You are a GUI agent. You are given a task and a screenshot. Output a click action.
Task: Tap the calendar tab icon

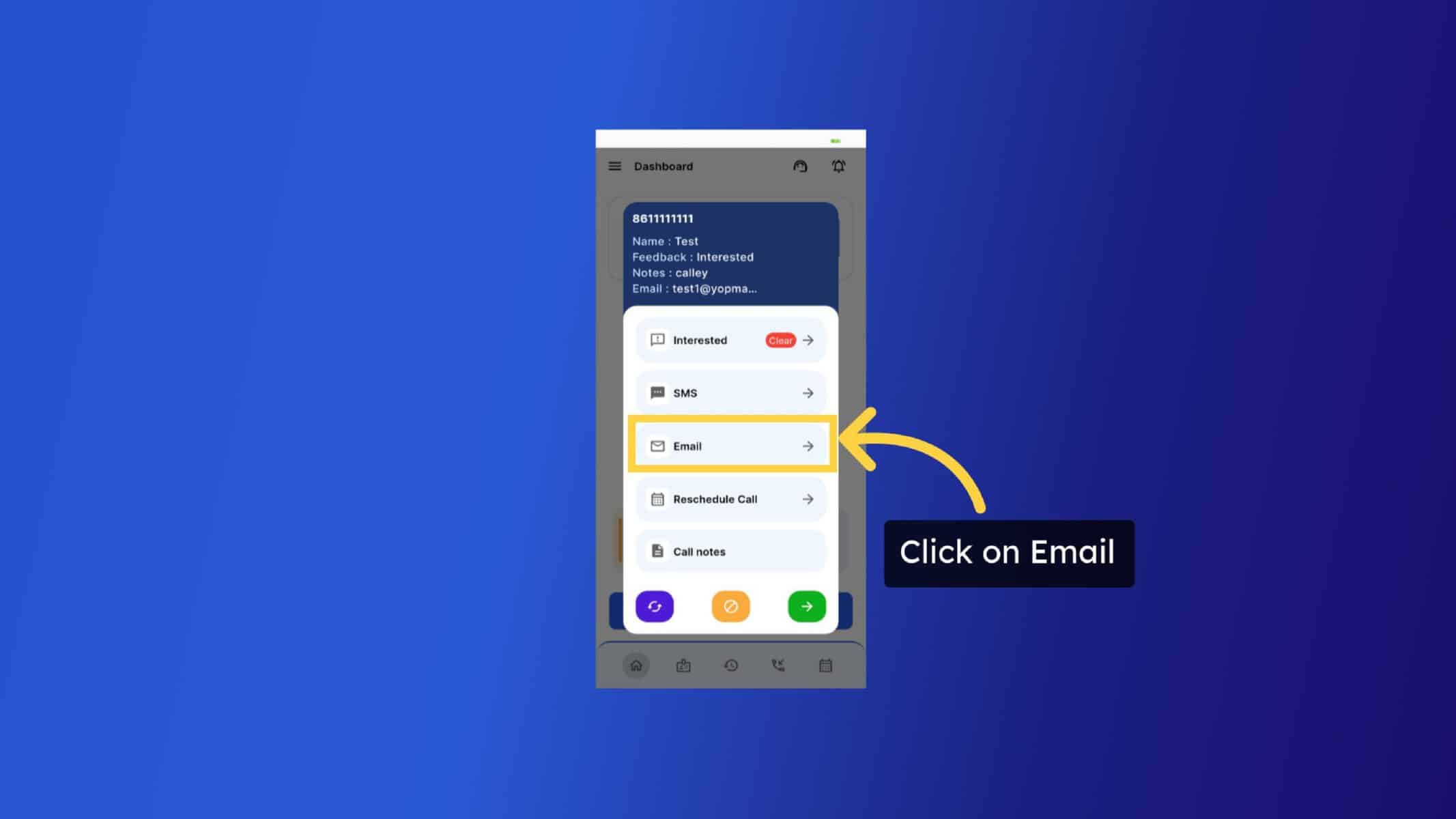825,665
